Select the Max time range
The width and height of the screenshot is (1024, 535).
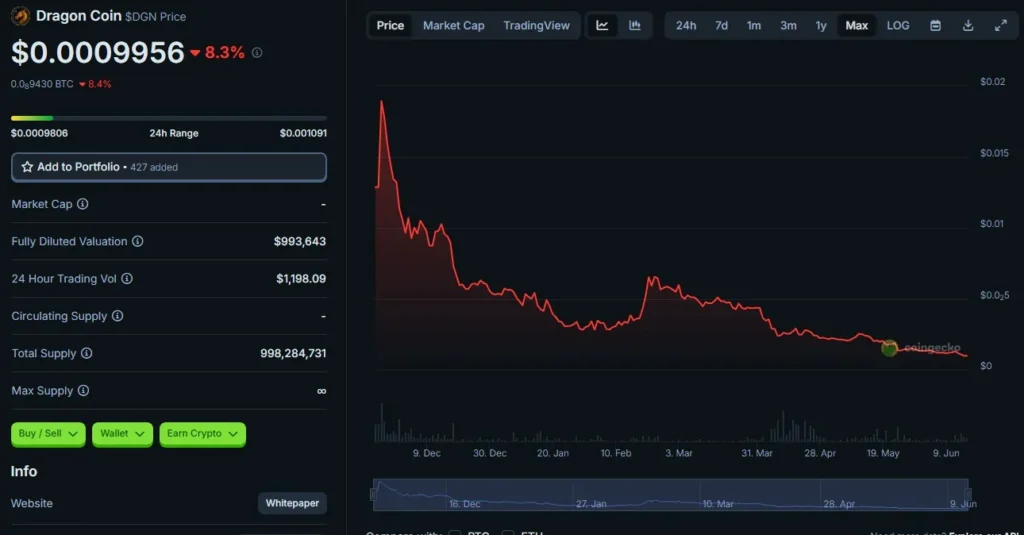point(856,25)
